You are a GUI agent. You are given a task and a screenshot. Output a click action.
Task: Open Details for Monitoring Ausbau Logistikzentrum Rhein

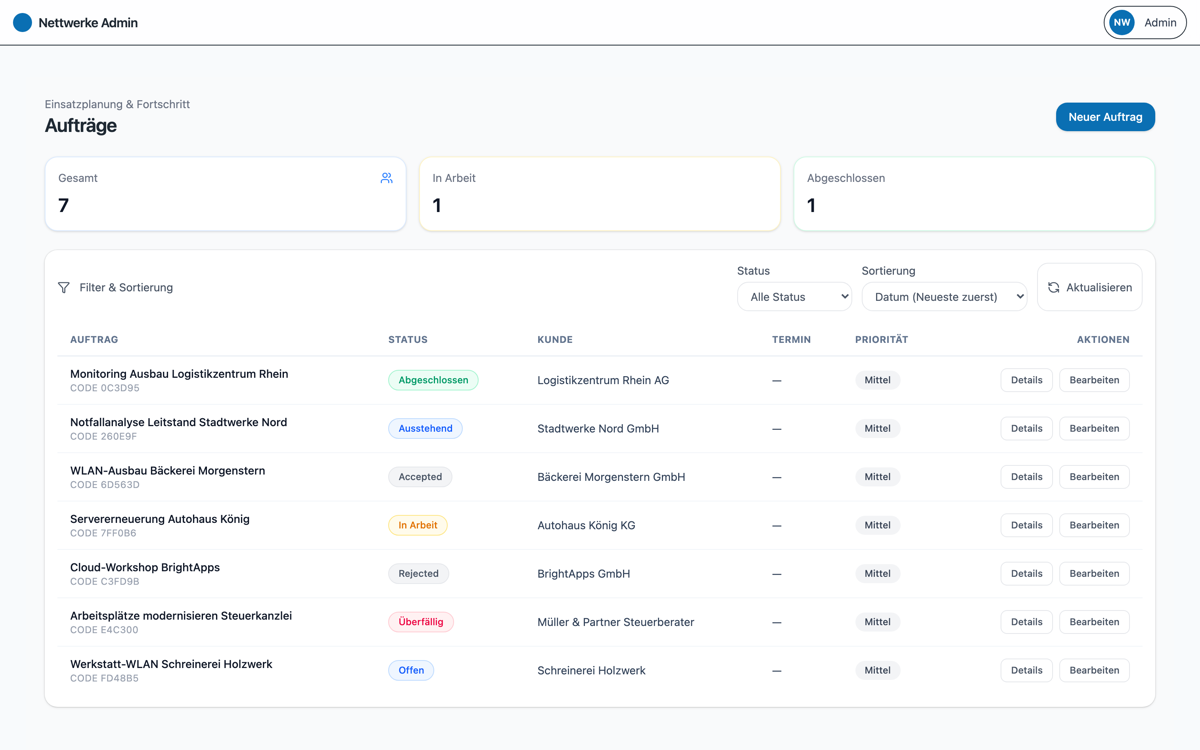[1026, 380]
